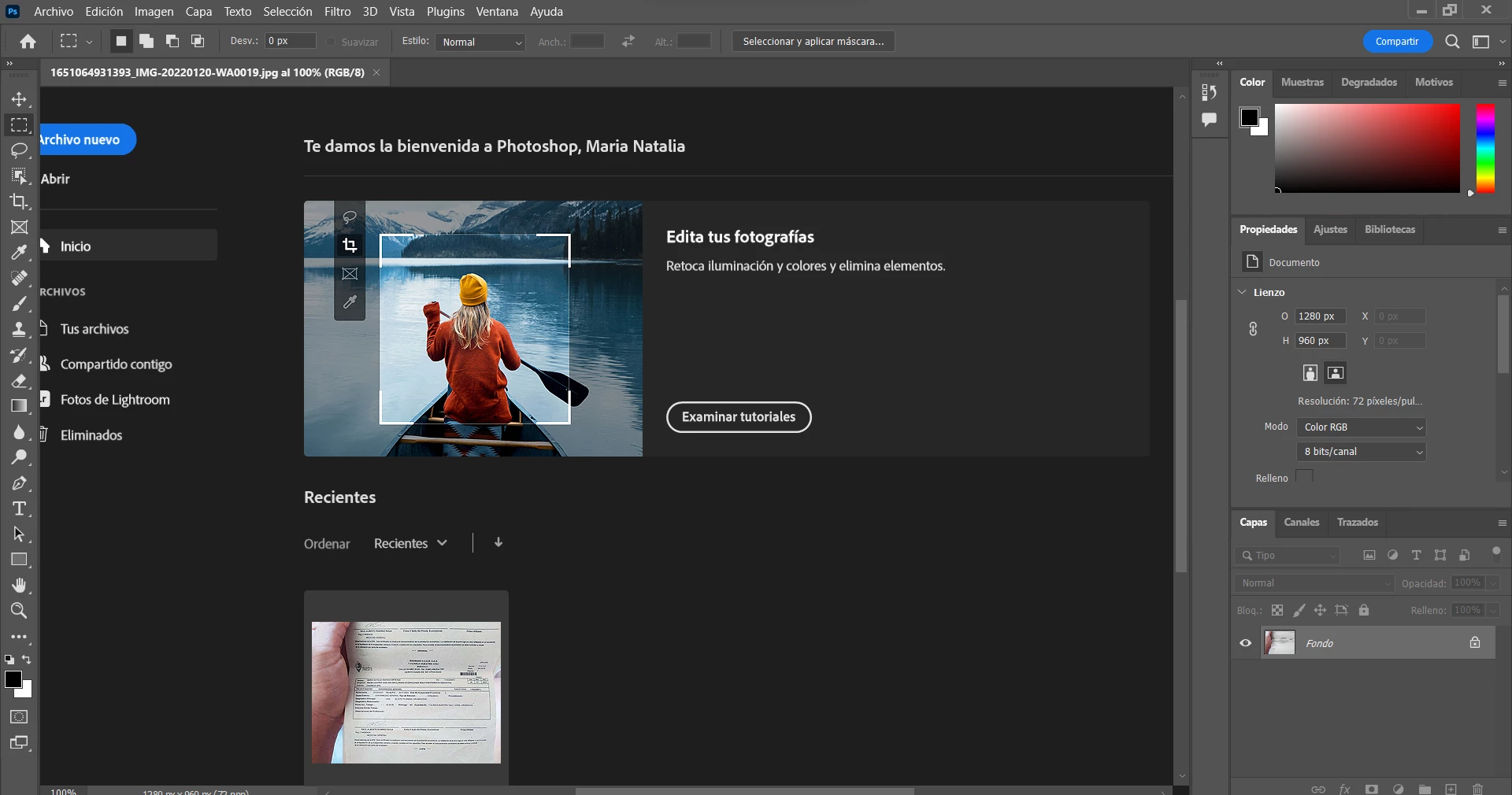The width and height of the screenshot is (1512, 795).
Task: Switch to the Muestras tab
Action: [x=1303, y=82]
